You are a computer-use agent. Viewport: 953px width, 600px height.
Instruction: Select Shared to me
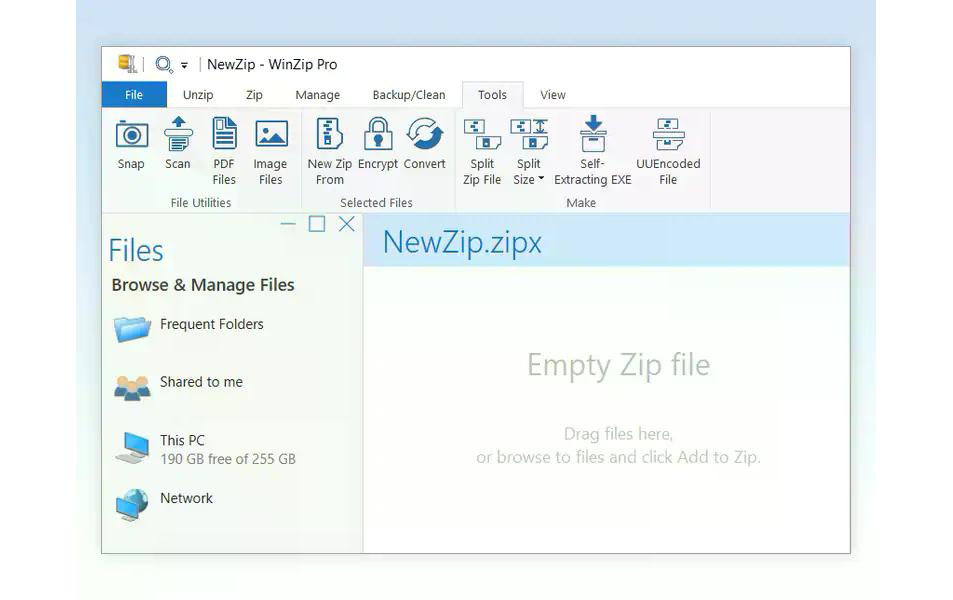[x=201, y=381]
